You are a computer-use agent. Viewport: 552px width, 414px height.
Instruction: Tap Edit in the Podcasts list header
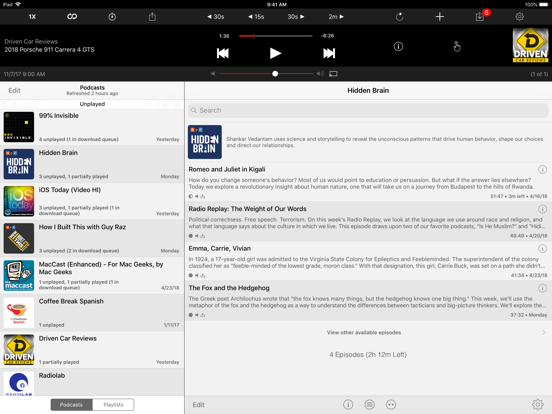[x=14, y=90]
